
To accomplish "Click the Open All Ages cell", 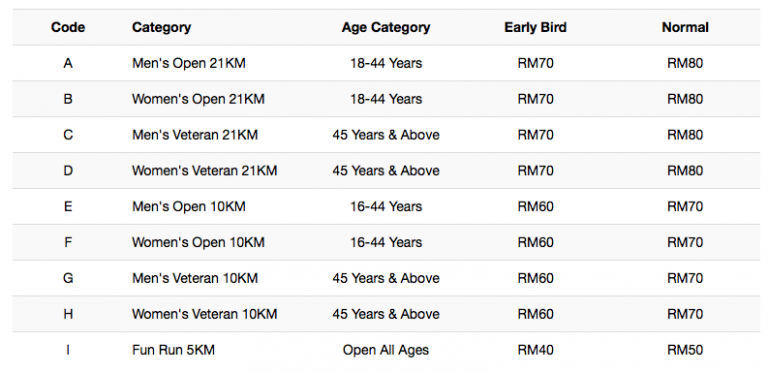I will (x=386, y=350).
